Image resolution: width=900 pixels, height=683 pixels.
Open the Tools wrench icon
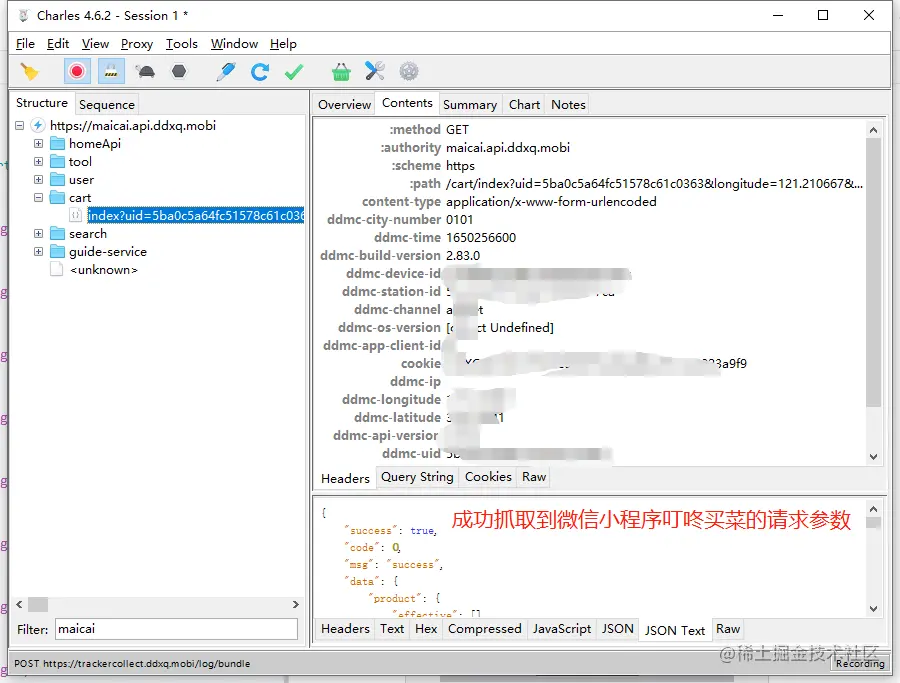[375, 71]
